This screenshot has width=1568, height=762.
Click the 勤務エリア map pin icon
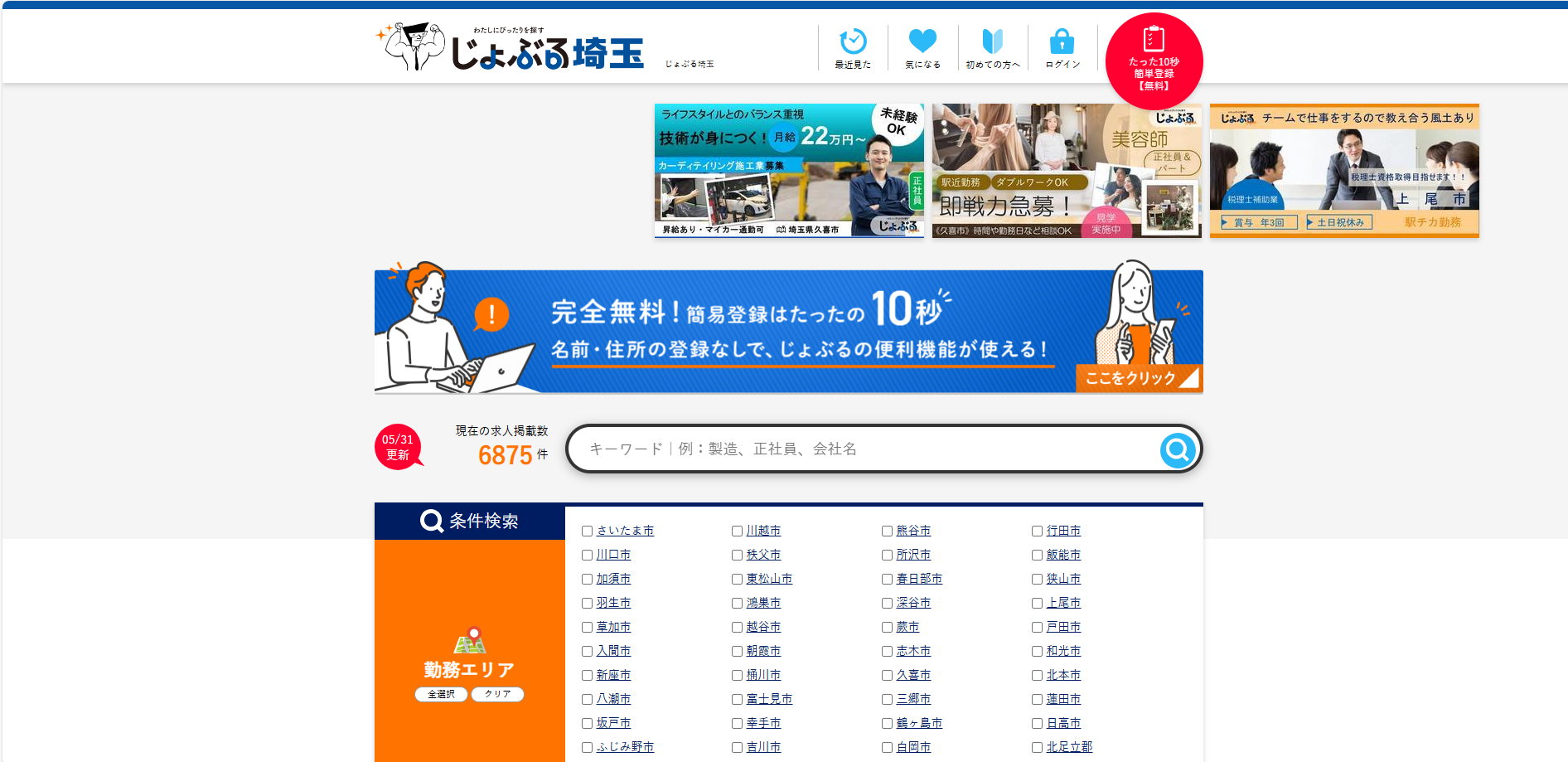pyautogui.click(x=470, y=641)
